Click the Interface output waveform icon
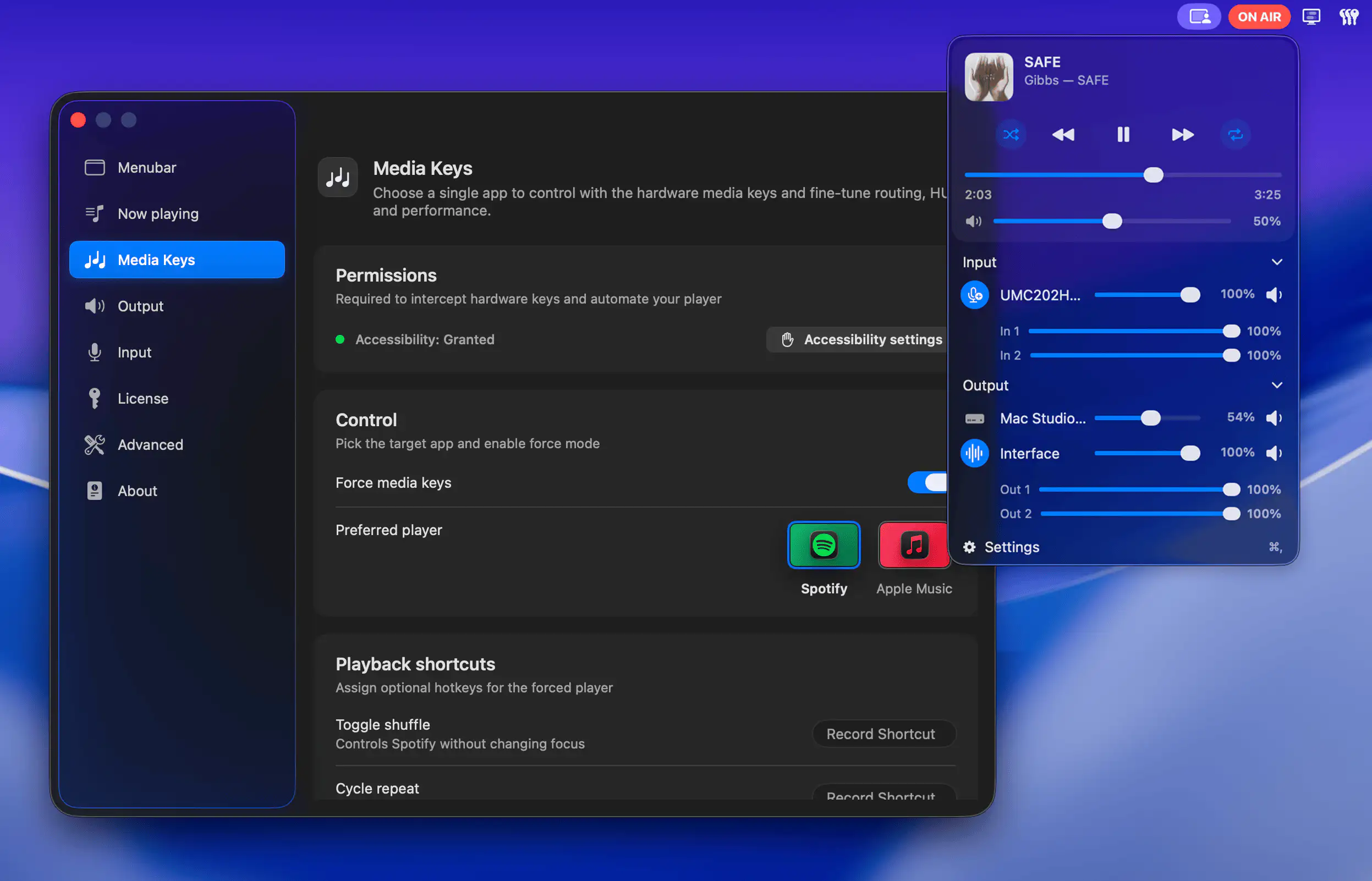The width and height of the screenshot is (1372, 881). click(974, 454)
